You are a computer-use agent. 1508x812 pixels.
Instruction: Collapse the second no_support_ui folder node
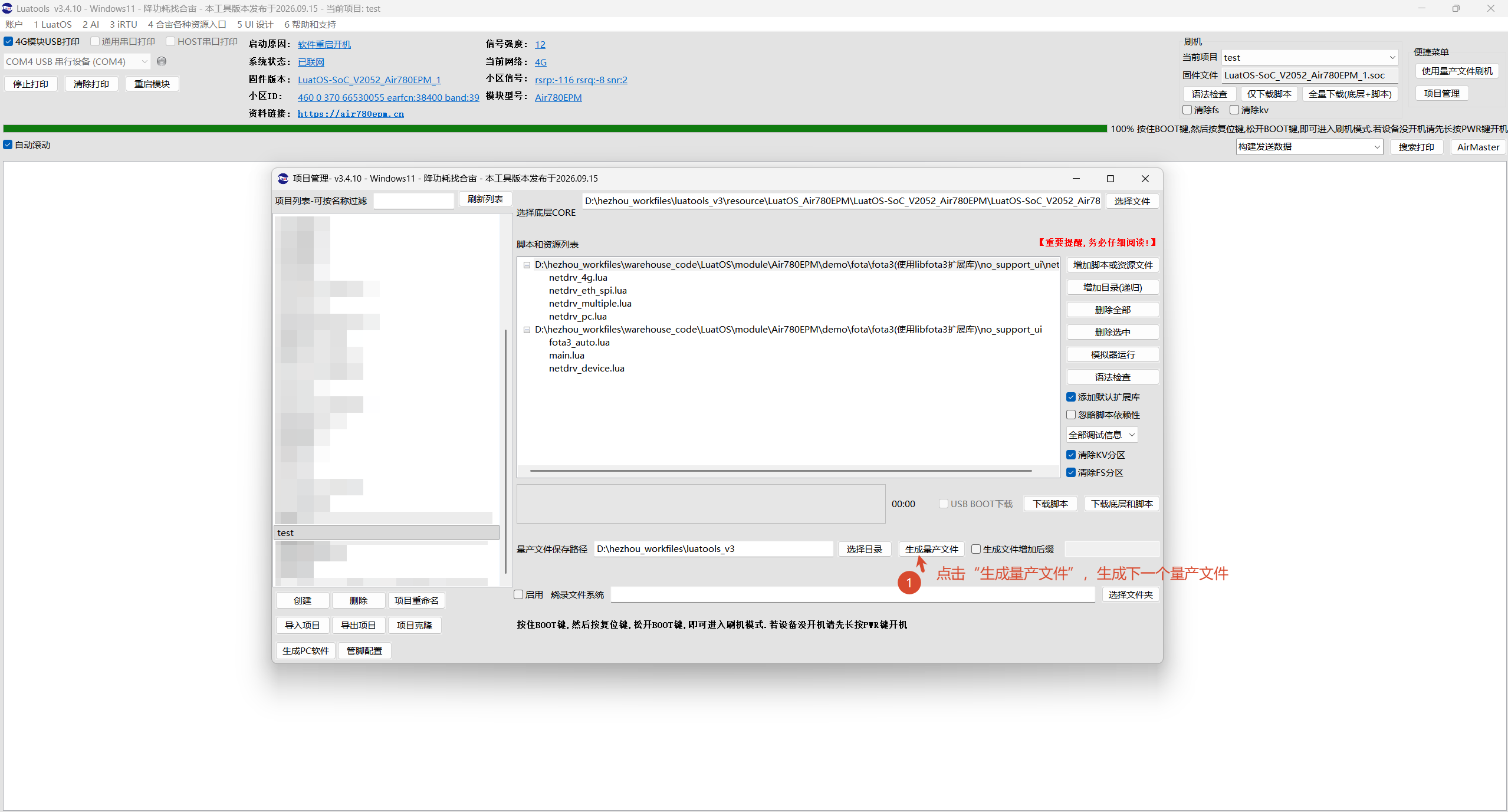tap(527, 330)
